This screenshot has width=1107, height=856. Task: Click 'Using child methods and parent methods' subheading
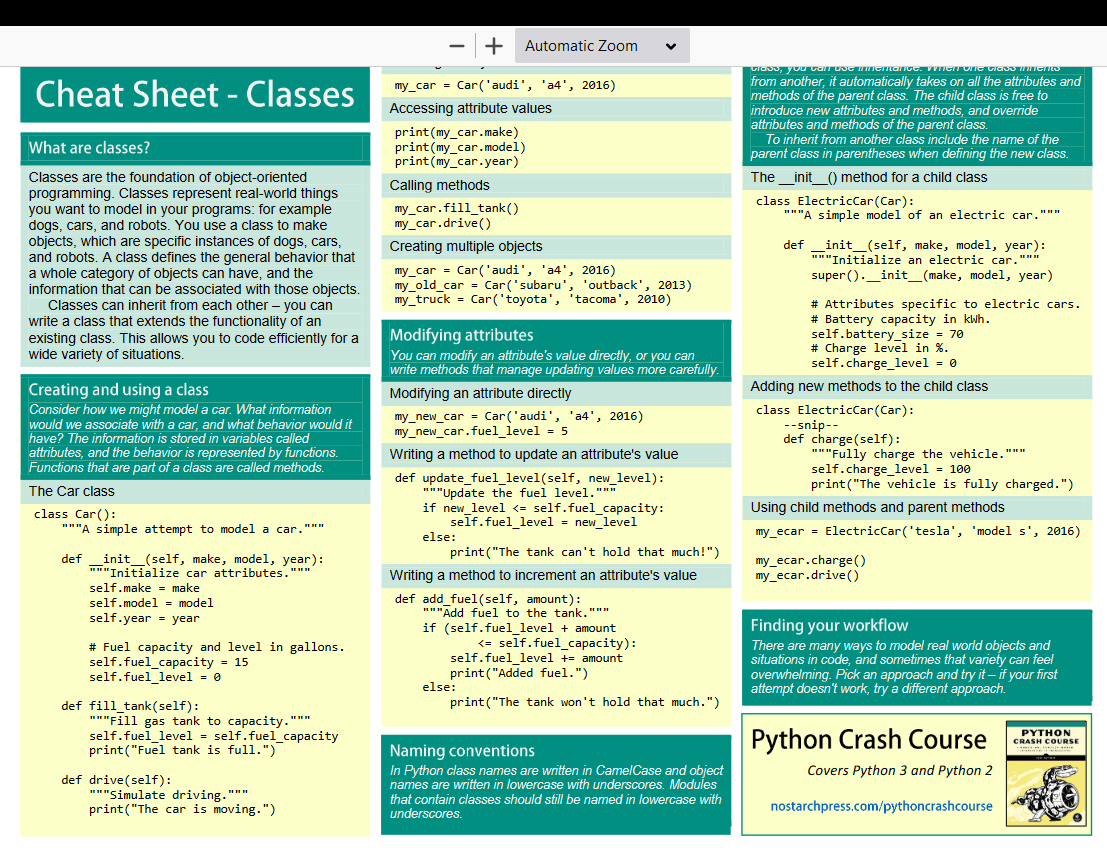coord(877,507)
